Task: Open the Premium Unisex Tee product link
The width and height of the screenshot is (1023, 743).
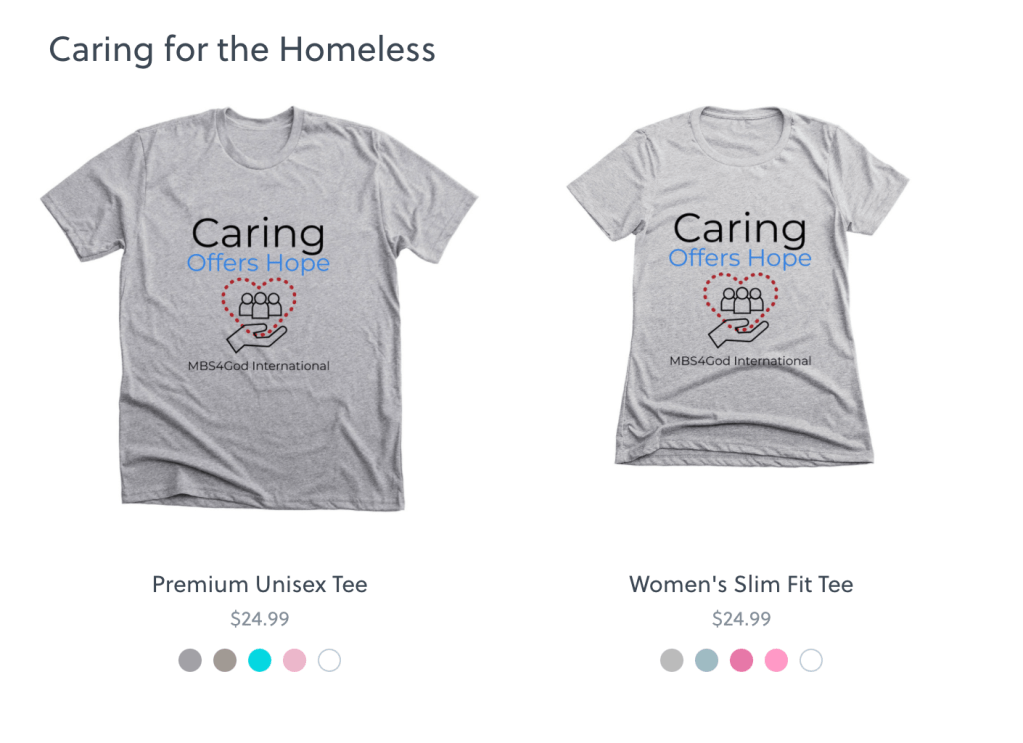Action: (x=260, y=584)
